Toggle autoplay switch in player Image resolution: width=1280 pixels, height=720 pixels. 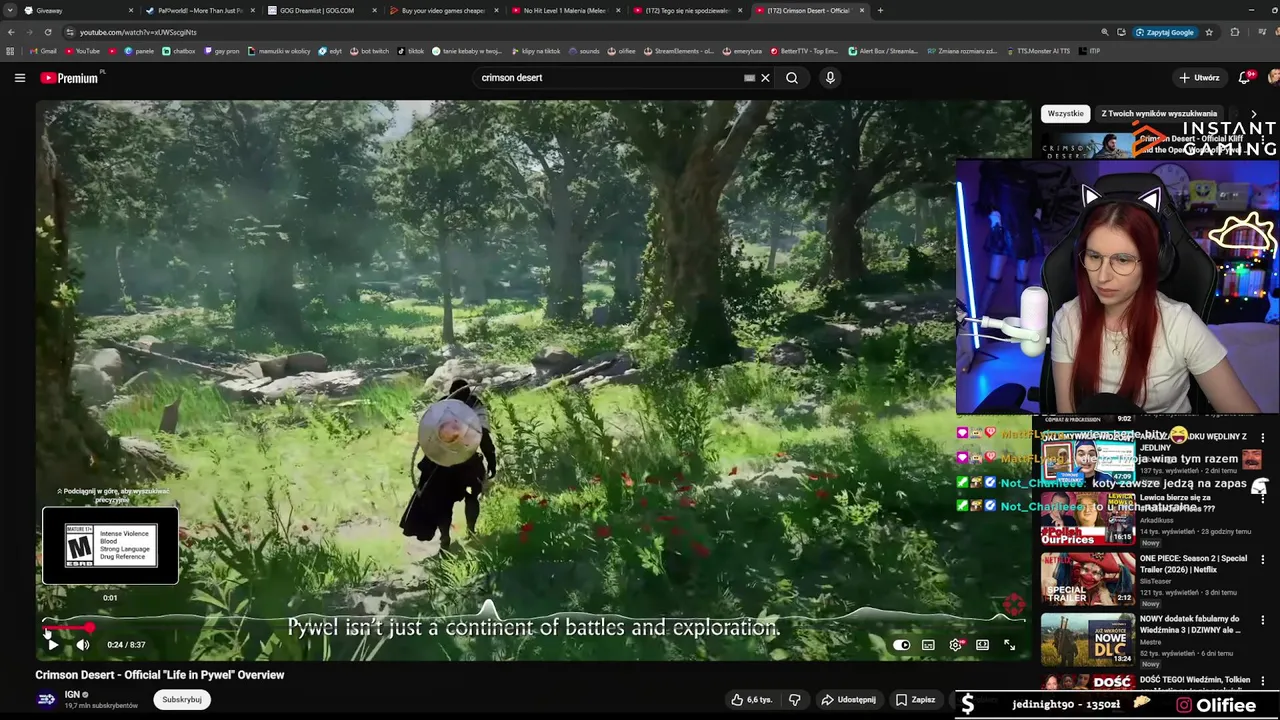[901, 645]
